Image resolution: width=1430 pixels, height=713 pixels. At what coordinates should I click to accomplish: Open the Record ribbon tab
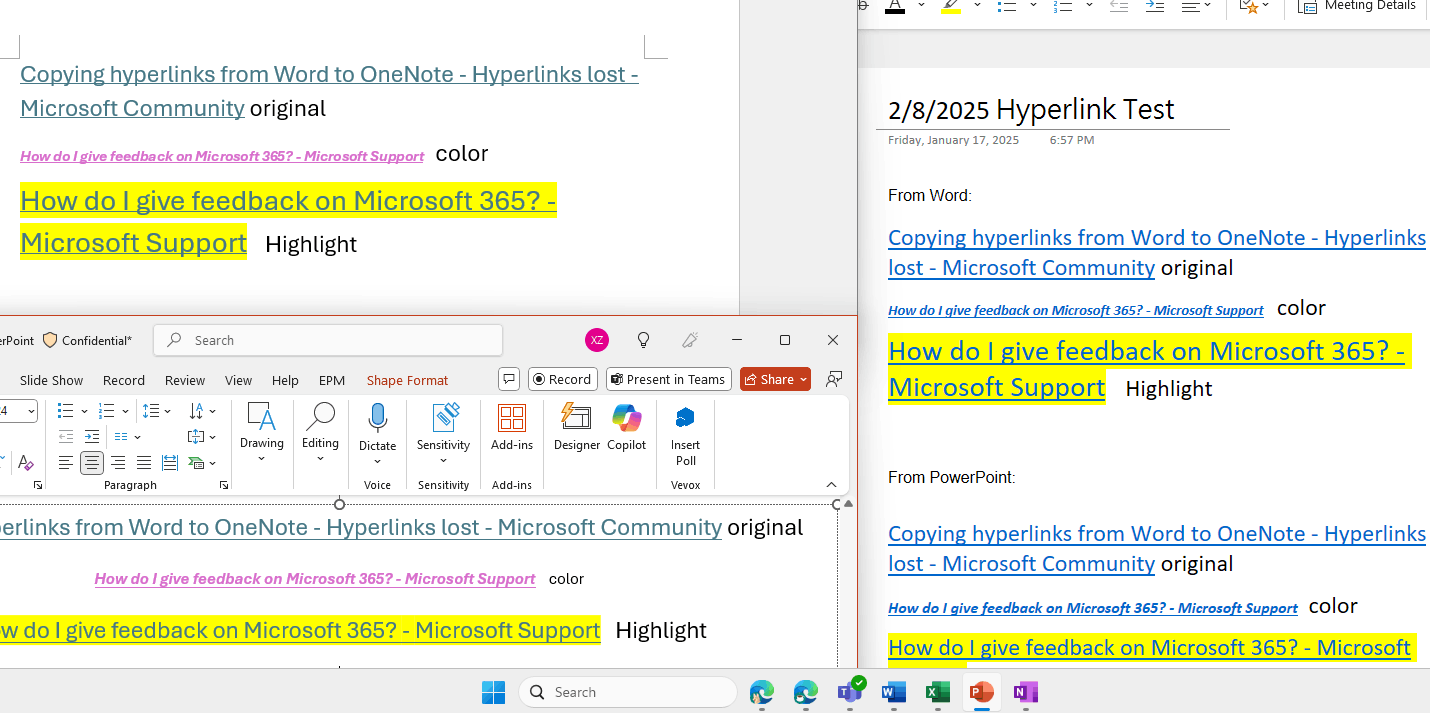pyautogui.click(x=124, y=380)
